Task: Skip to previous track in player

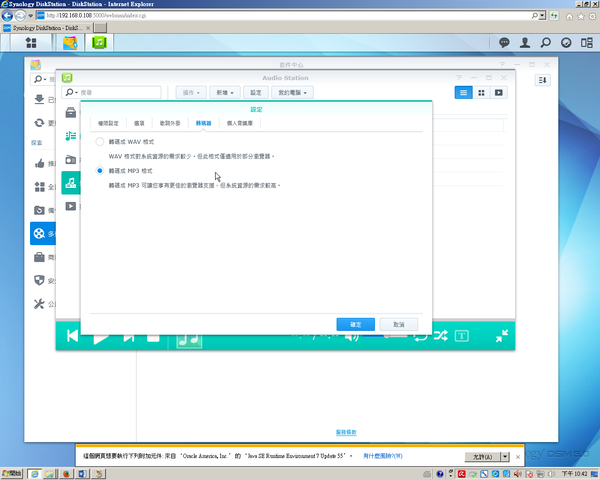Action: coord(73,336)
